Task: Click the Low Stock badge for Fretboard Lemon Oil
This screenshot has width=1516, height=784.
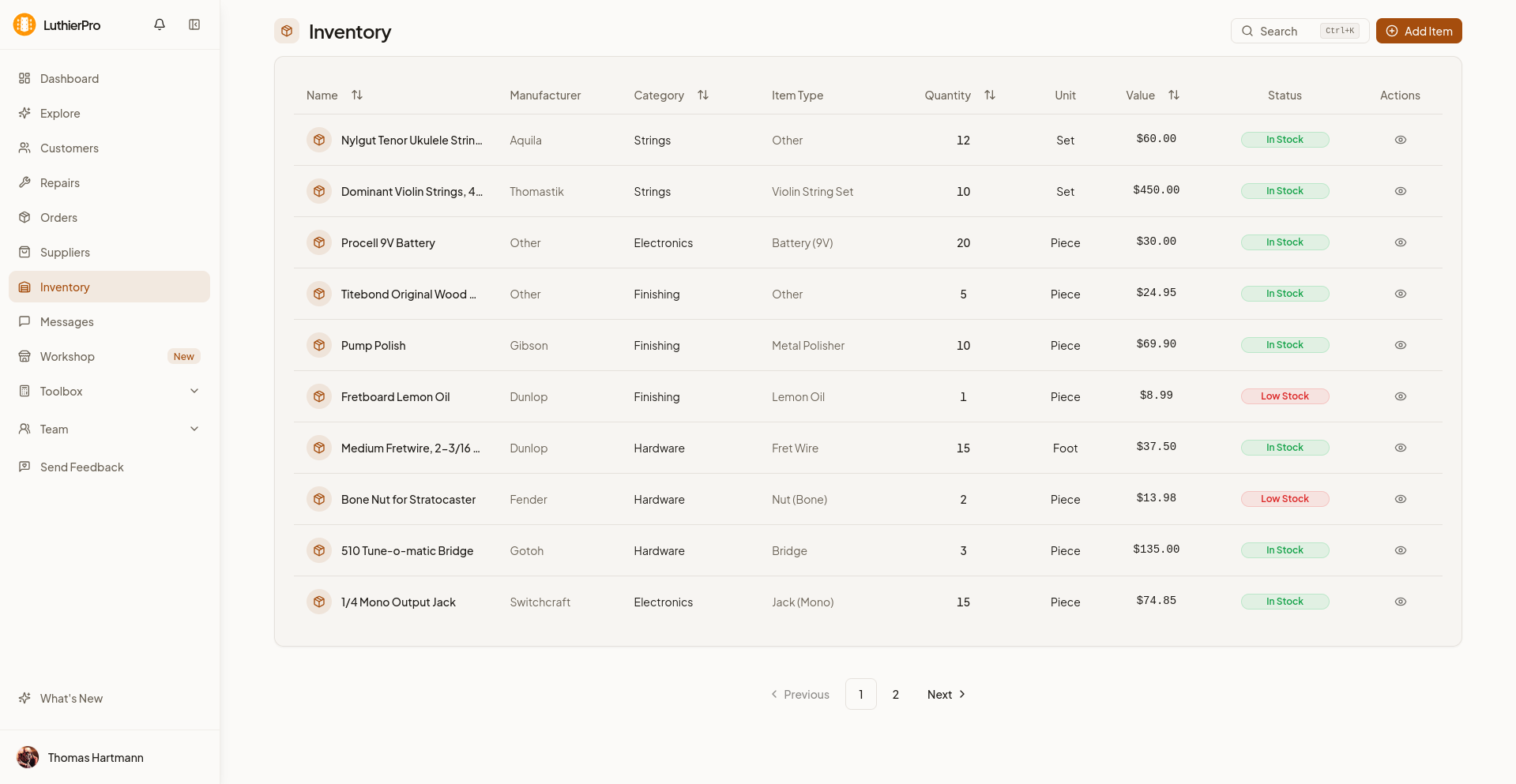Action: click(1285, 396)
